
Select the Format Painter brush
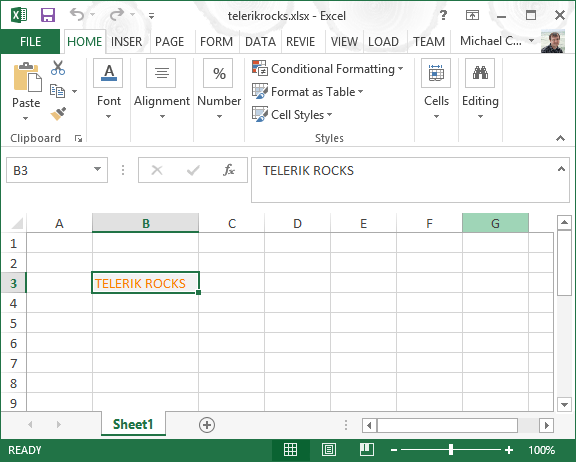point(58,114)
